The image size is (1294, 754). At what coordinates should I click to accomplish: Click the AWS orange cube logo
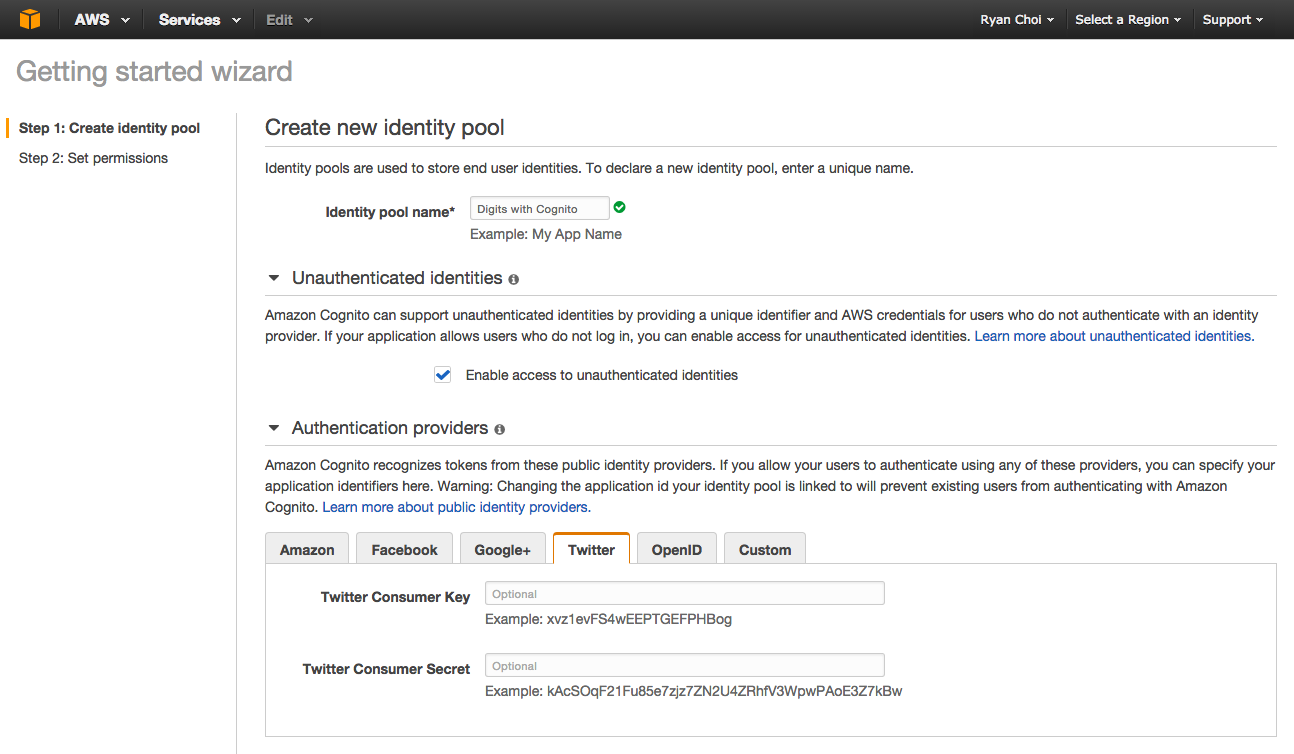[30, 19]
